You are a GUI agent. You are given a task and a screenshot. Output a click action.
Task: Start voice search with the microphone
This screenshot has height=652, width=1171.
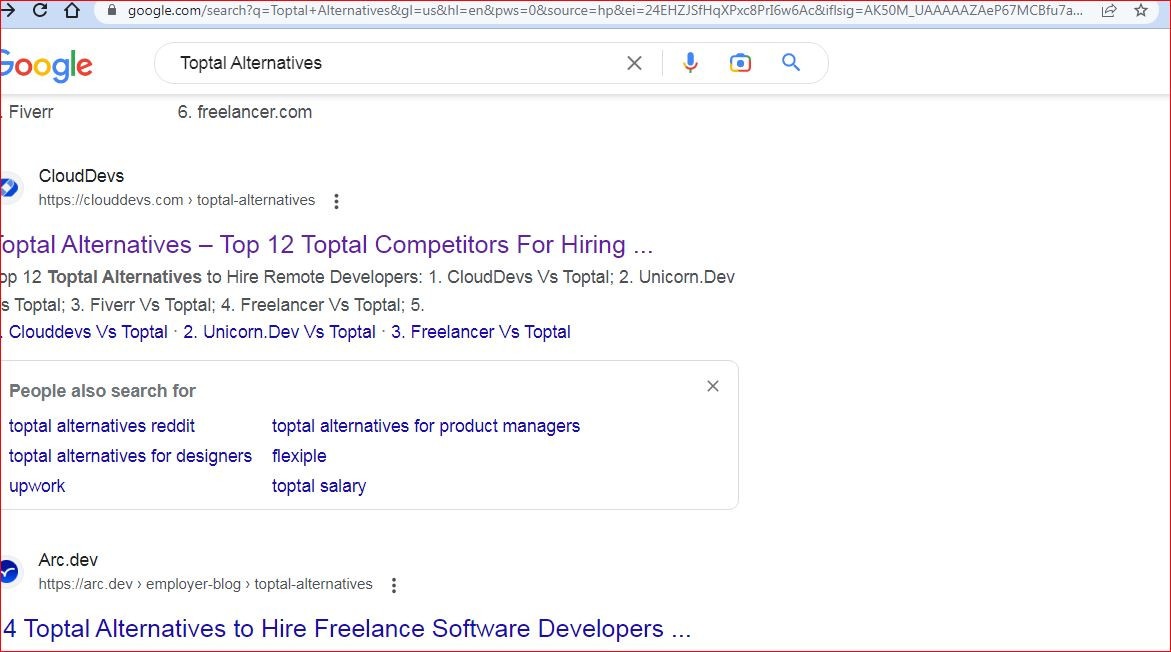tap(690, 63)
